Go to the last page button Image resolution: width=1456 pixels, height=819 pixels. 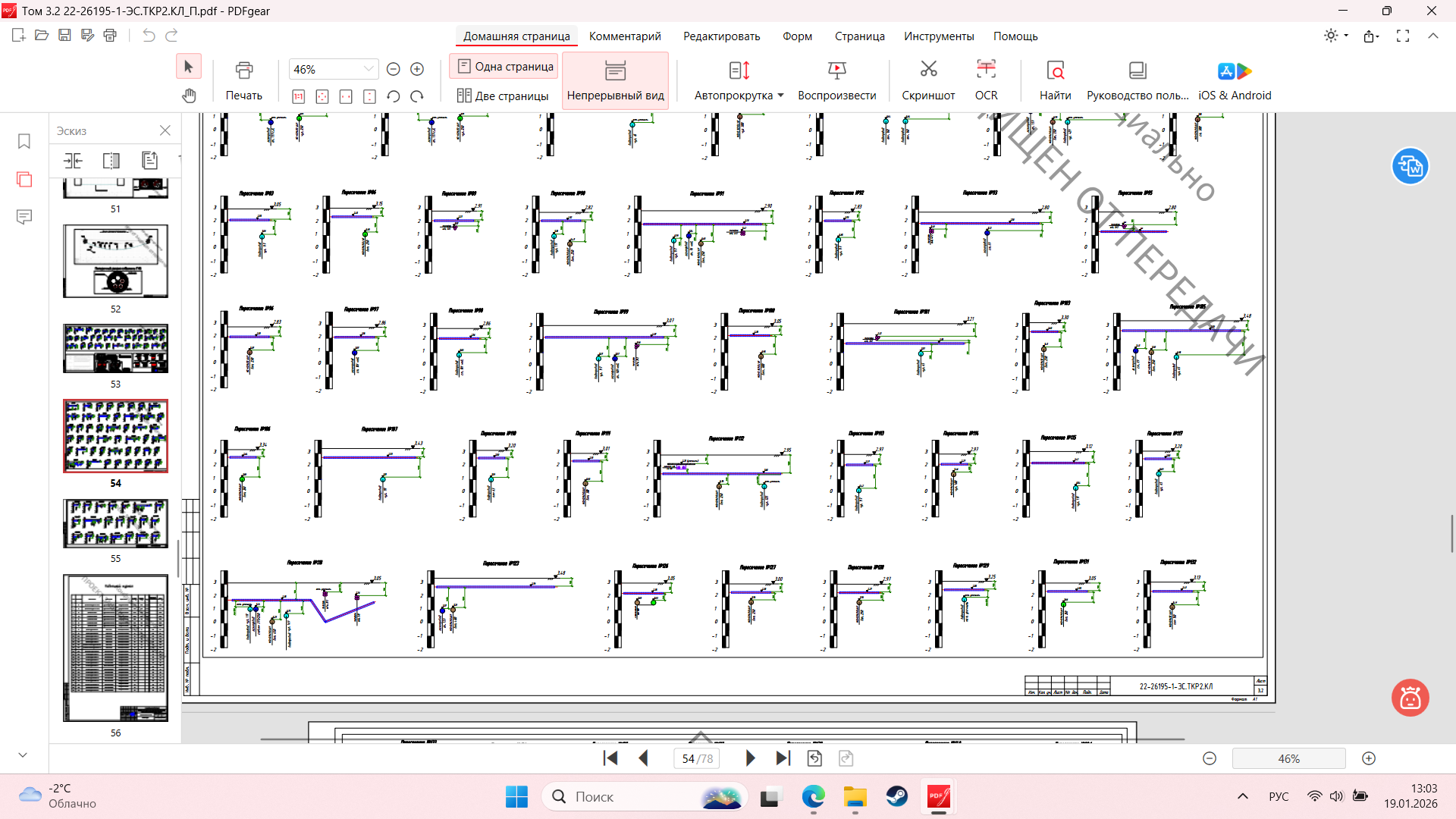pyautogui.click(x=783, y=758)
